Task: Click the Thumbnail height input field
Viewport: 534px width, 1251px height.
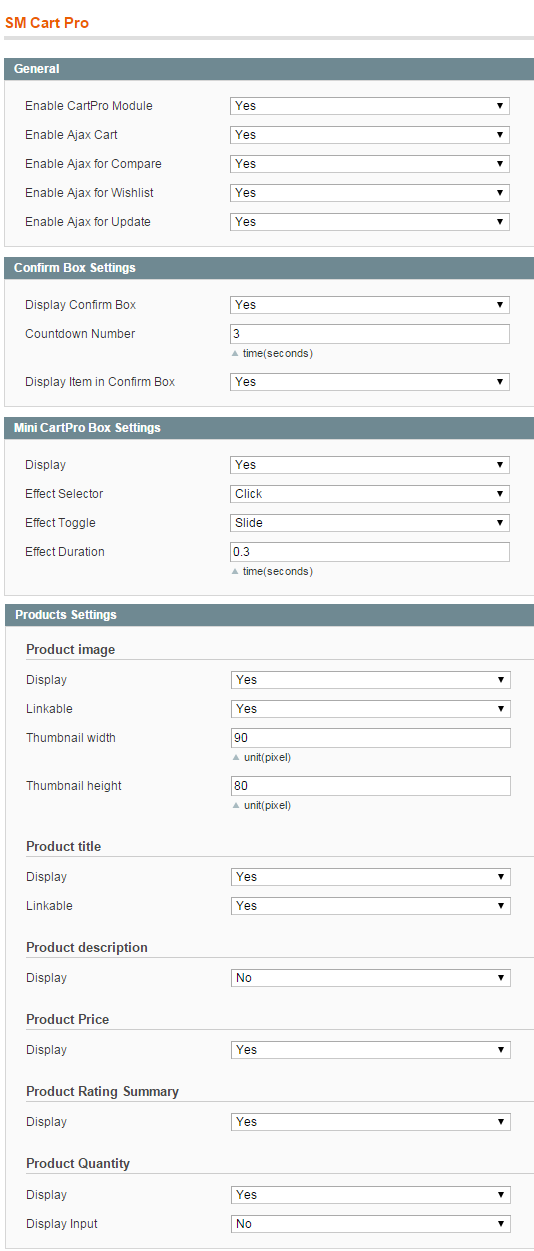Action: (x=371, y=786)
